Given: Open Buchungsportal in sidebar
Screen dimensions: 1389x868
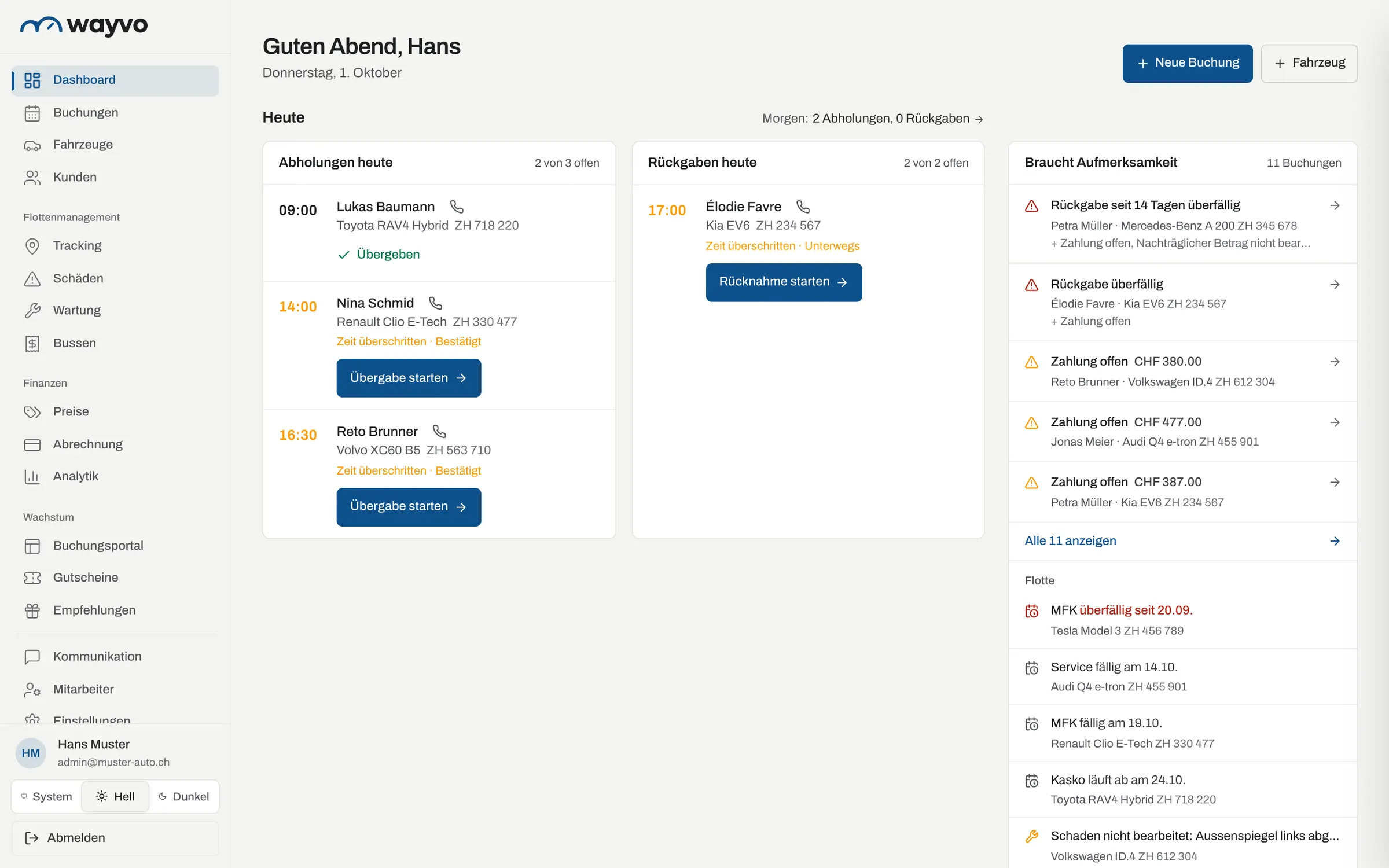Looking at the screenshot, I should pos(115,546).
